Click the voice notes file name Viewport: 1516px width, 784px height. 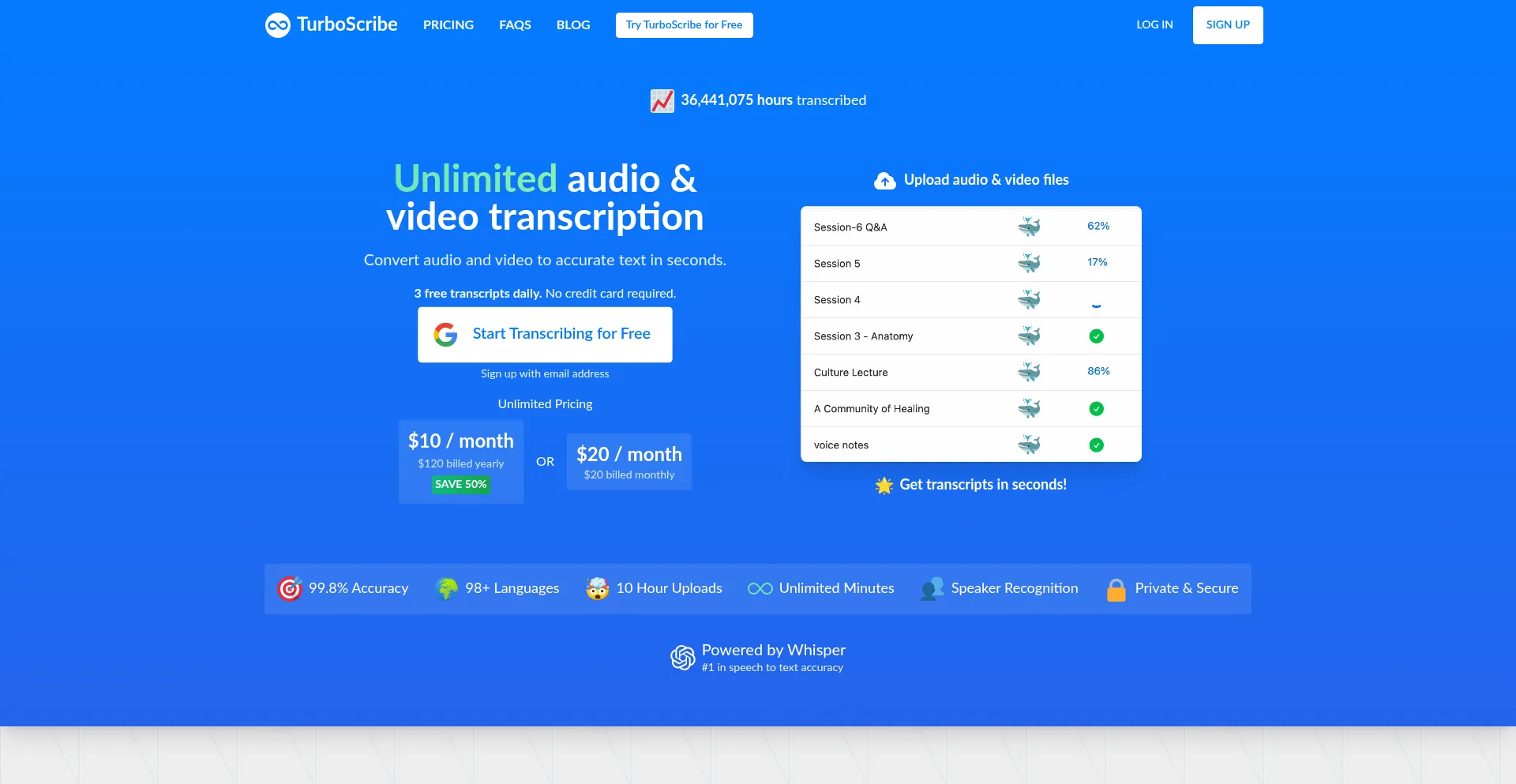click(841, 445)
